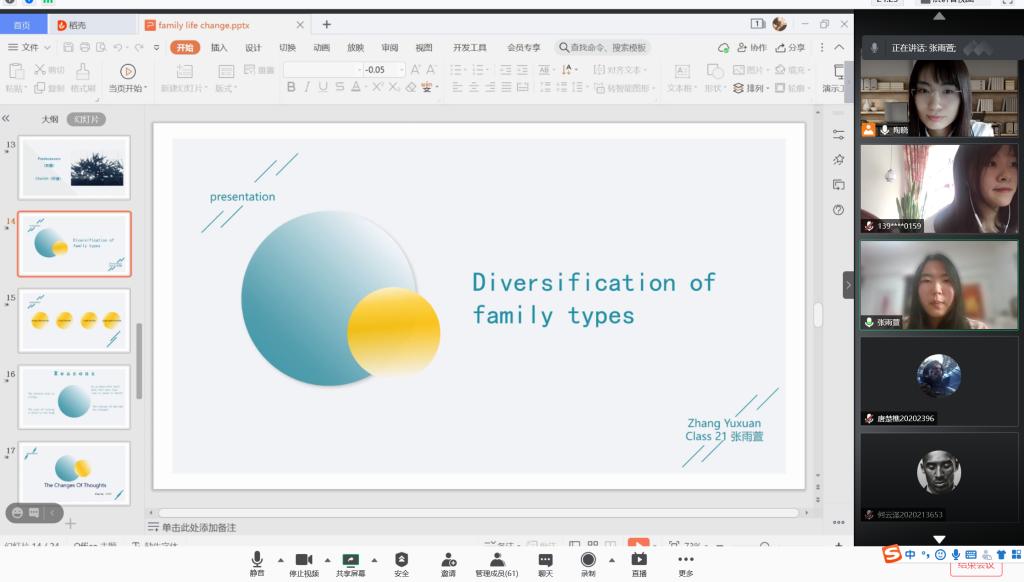
Task: Expand recording options arrow next to 录制
Action: [x=611, y=560]
